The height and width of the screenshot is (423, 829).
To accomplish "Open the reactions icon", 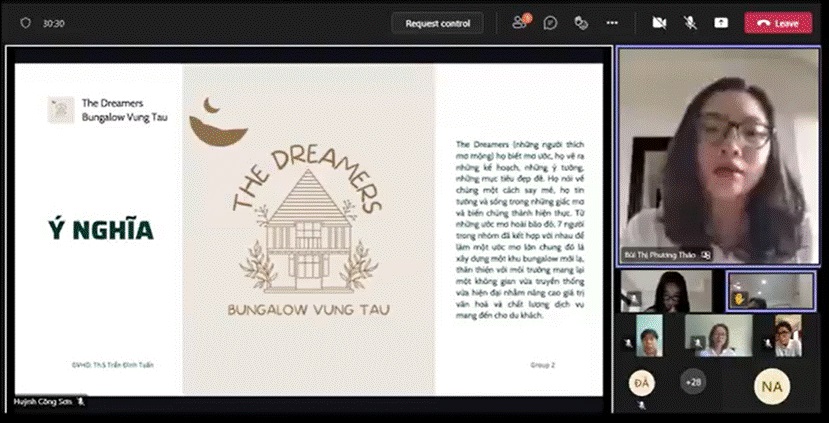I will coord(582,23).
